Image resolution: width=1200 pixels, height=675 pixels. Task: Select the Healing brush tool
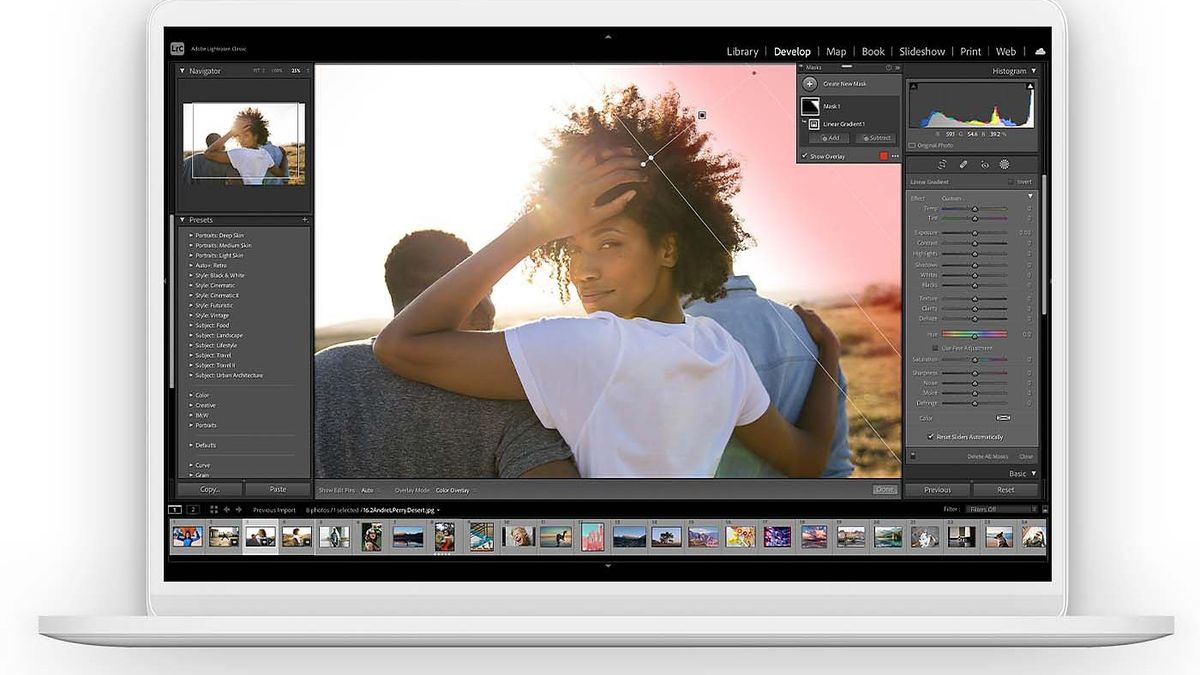965,164
